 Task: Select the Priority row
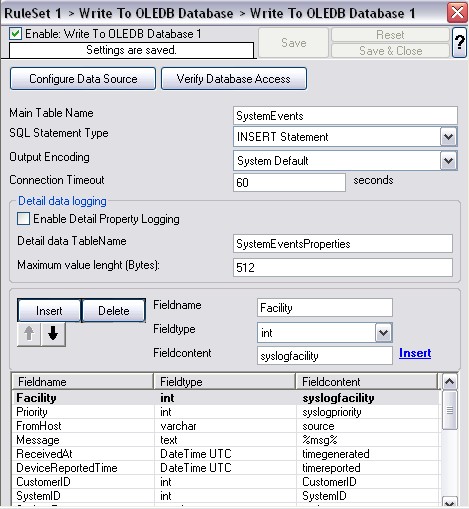coord(226,412)
